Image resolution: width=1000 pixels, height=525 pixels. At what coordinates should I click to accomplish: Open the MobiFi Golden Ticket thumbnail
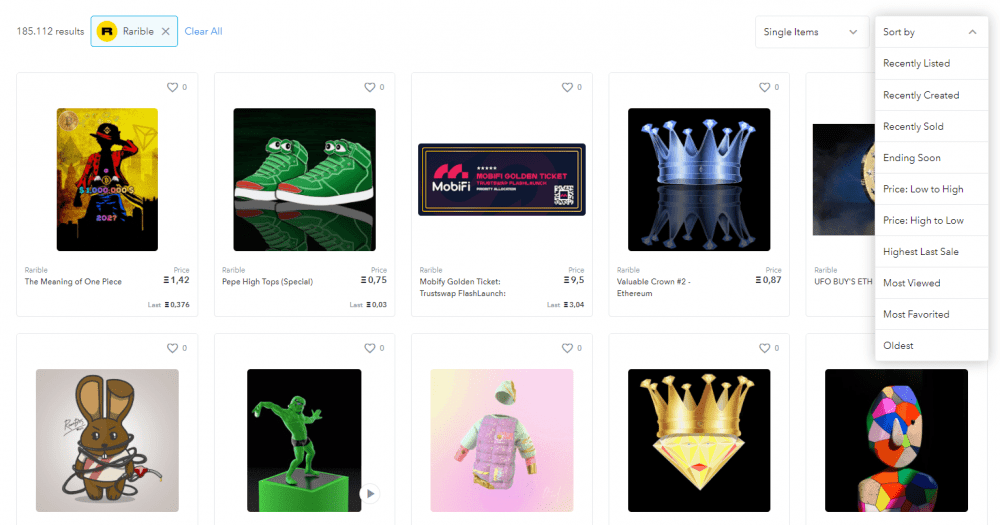[x=502, y=179]
